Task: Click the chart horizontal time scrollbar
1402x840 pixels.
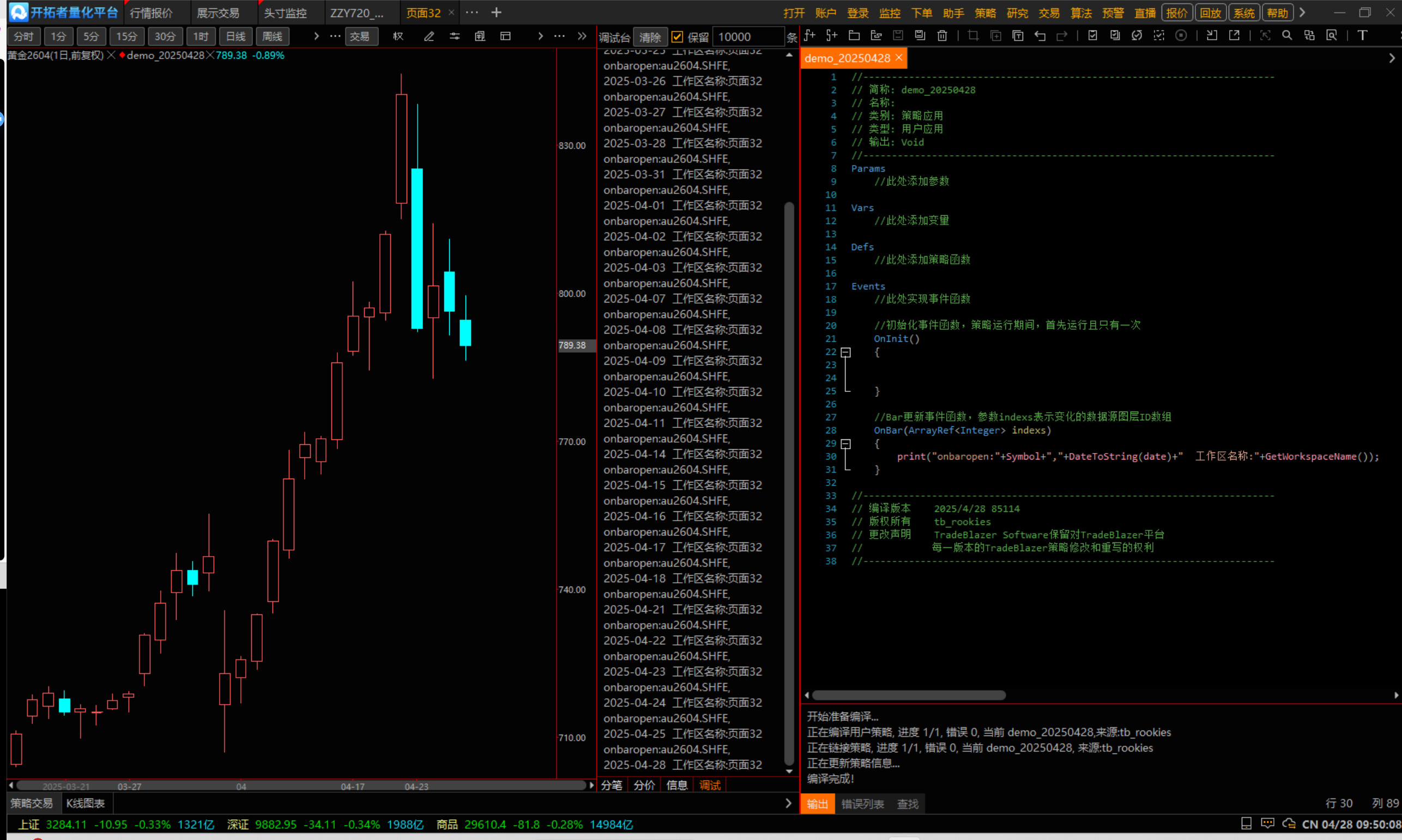Action: 300,785
